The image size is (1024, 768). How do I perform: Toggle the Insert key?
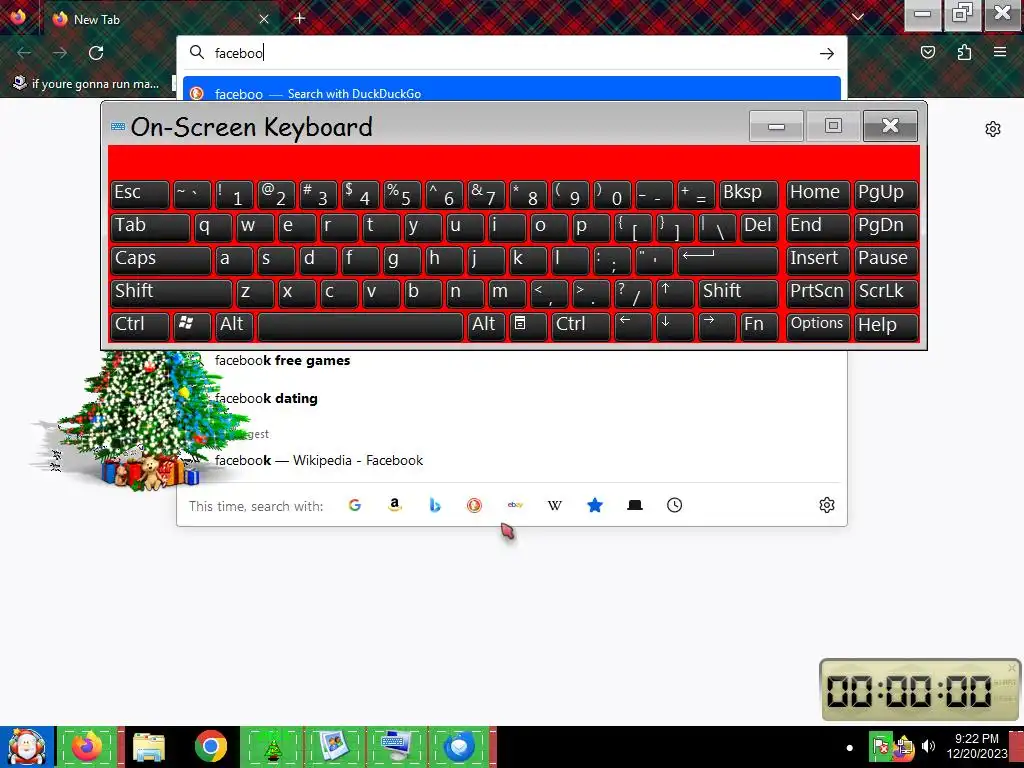click(818, 261)
